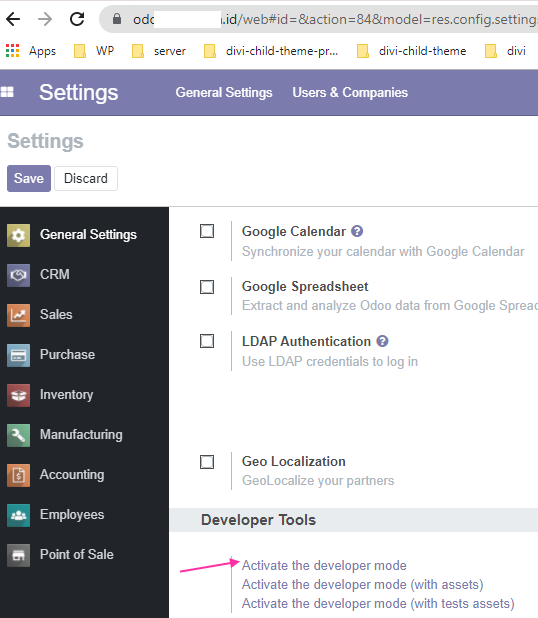Open the divi-child-theme bookmark folder
This screenshot has height=618, width=538.
point(411,51)
